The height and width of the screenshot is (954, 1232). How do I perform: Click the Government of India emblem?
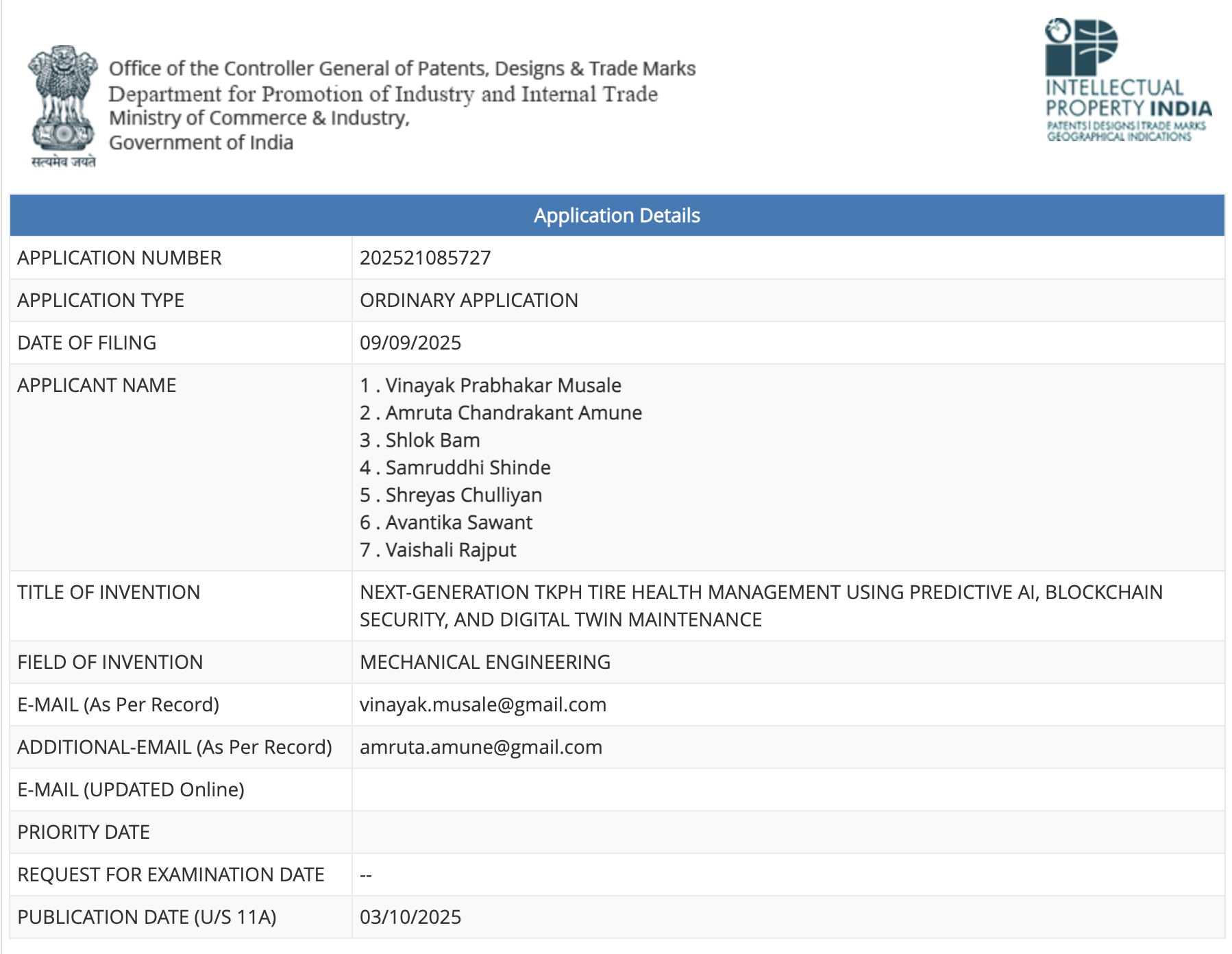63,106
